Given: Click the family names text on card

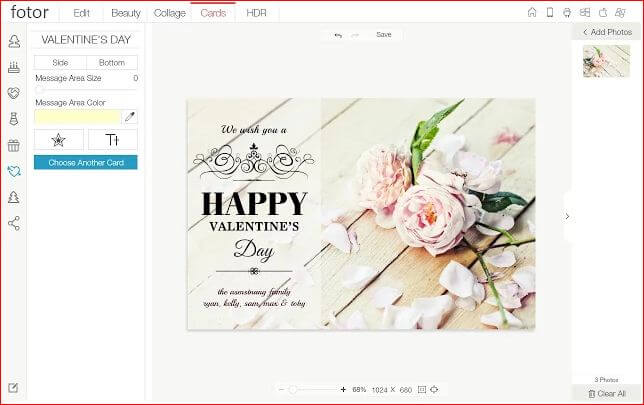Looking at the screenshot, I should click(x=254, y=298).
